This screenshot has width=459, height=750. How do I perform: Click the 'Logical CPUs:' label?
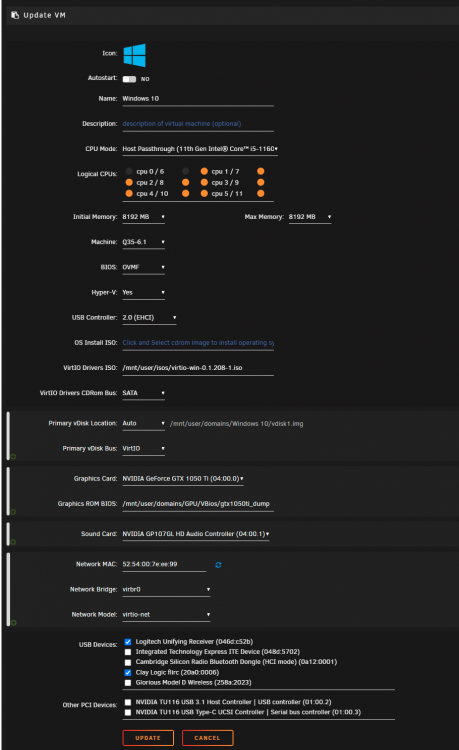pos(97,174)
